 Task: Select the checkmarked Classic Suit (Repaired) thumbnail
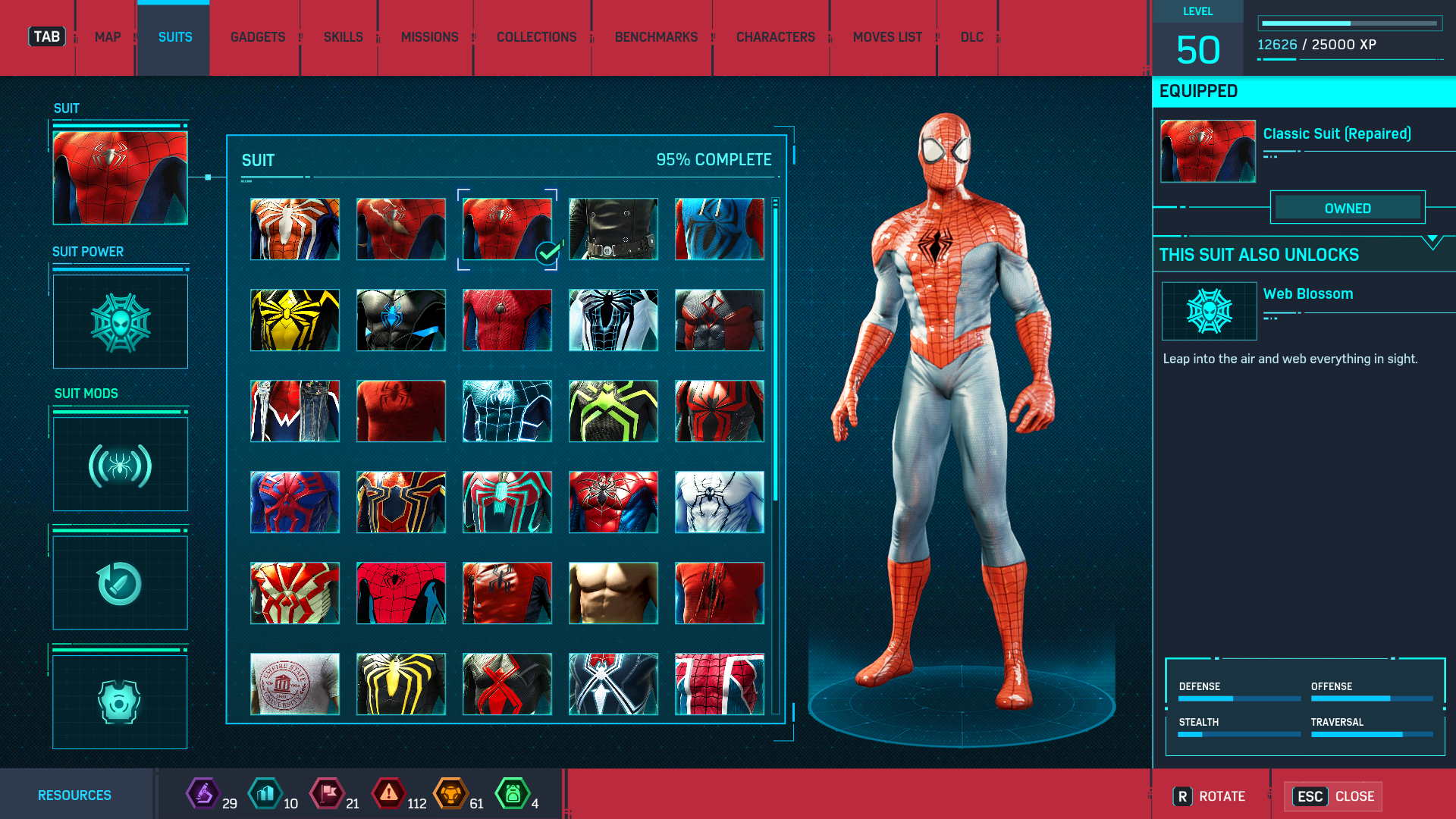click(507, 229)
